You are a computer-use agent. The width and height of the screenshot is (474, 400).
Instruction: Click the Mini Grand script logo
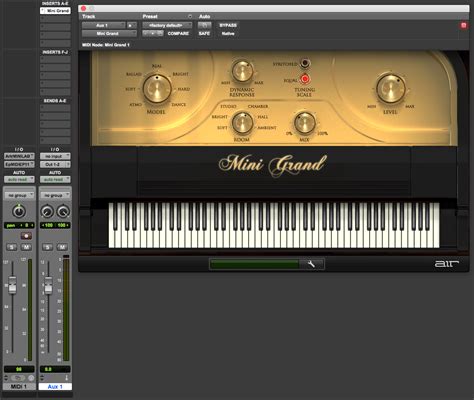point(273,165)
